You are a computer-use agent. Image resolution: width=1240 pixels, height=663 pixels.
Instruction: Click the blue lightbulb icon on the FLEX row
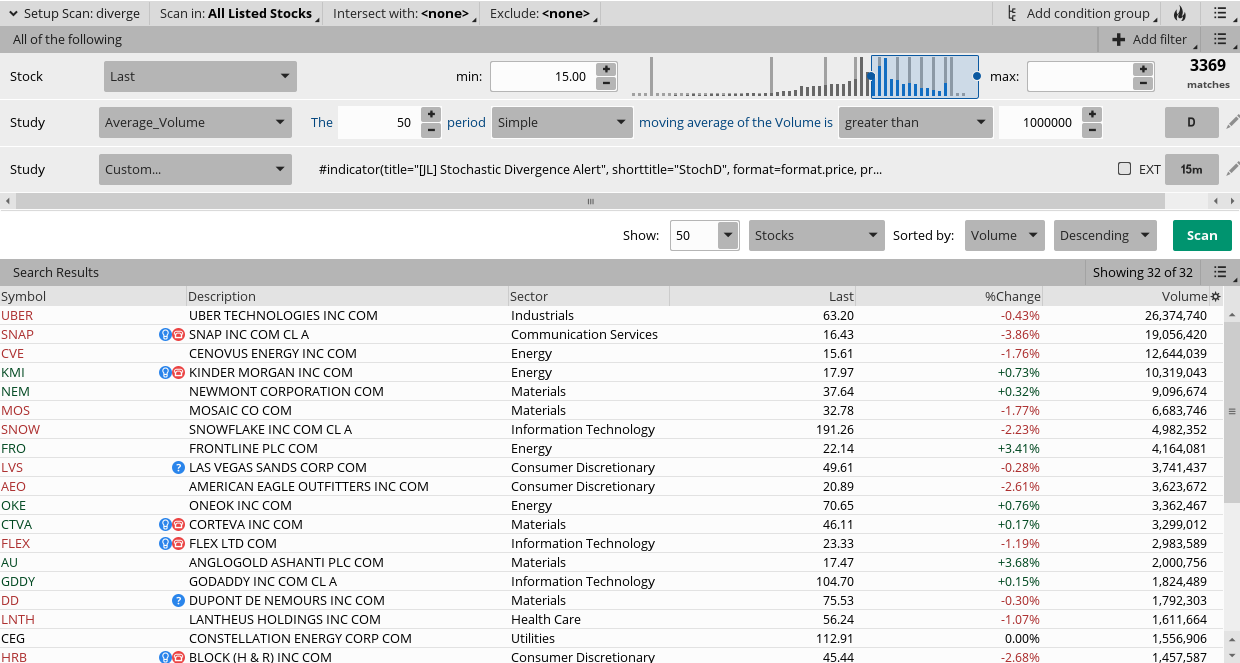point(166,544)
